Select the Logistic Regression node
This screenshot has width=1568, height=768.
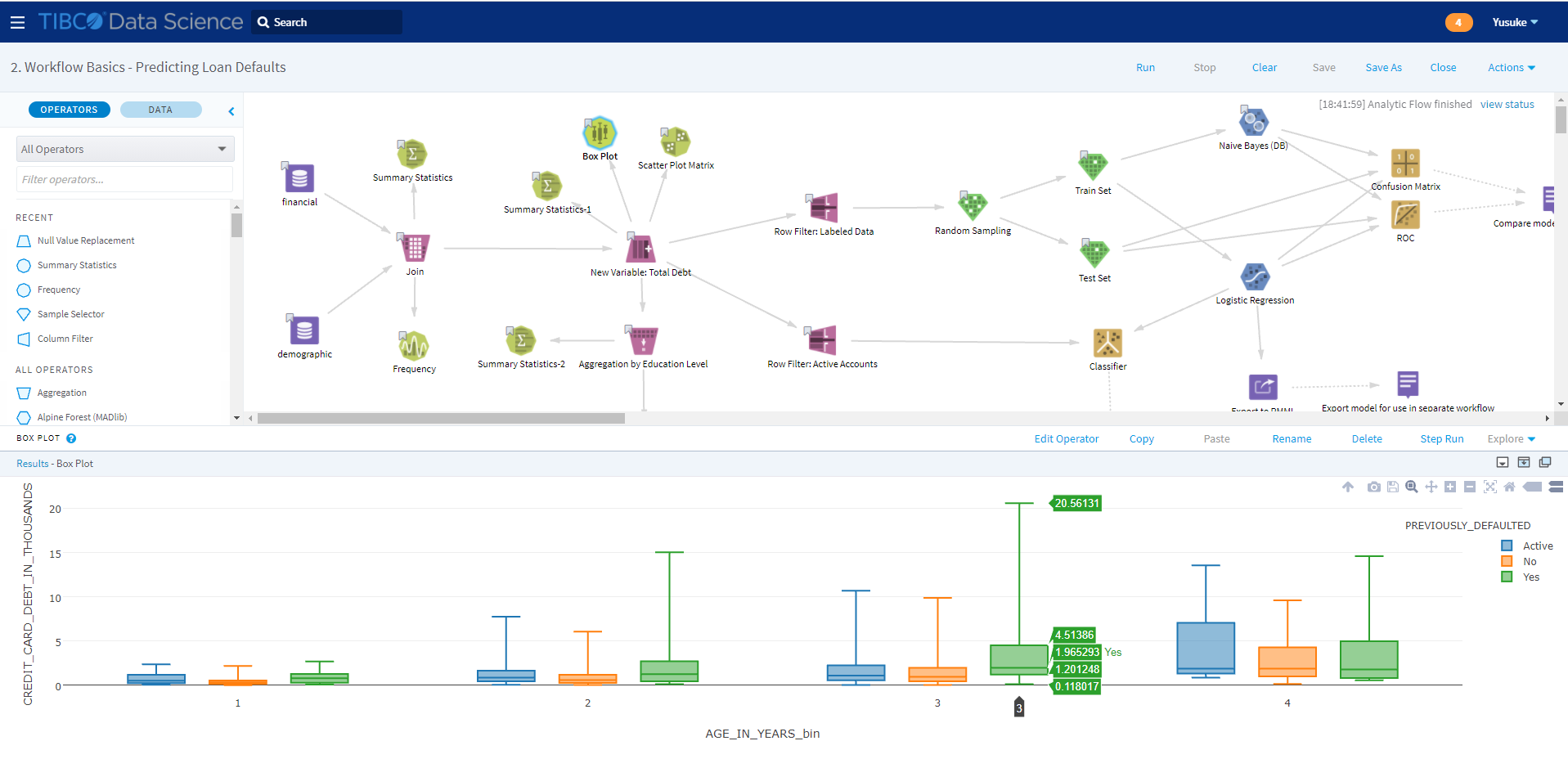click(1255, 276)
